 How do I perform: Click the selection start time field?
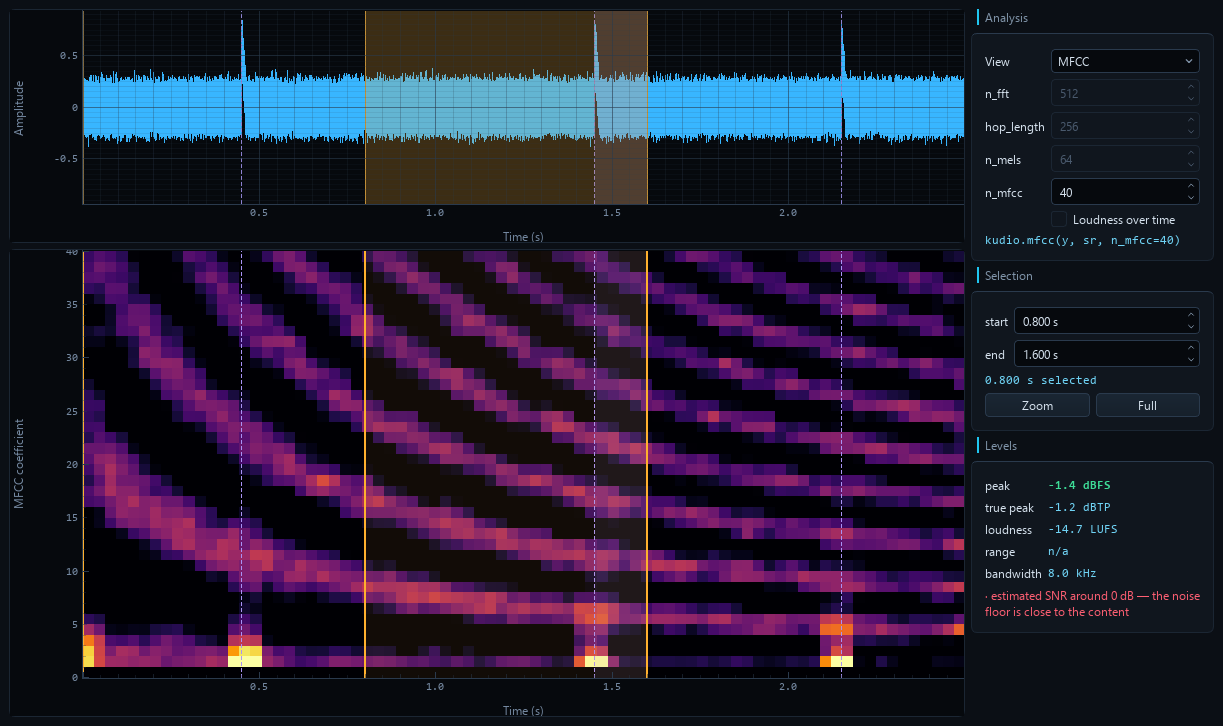coord(1097,321)
